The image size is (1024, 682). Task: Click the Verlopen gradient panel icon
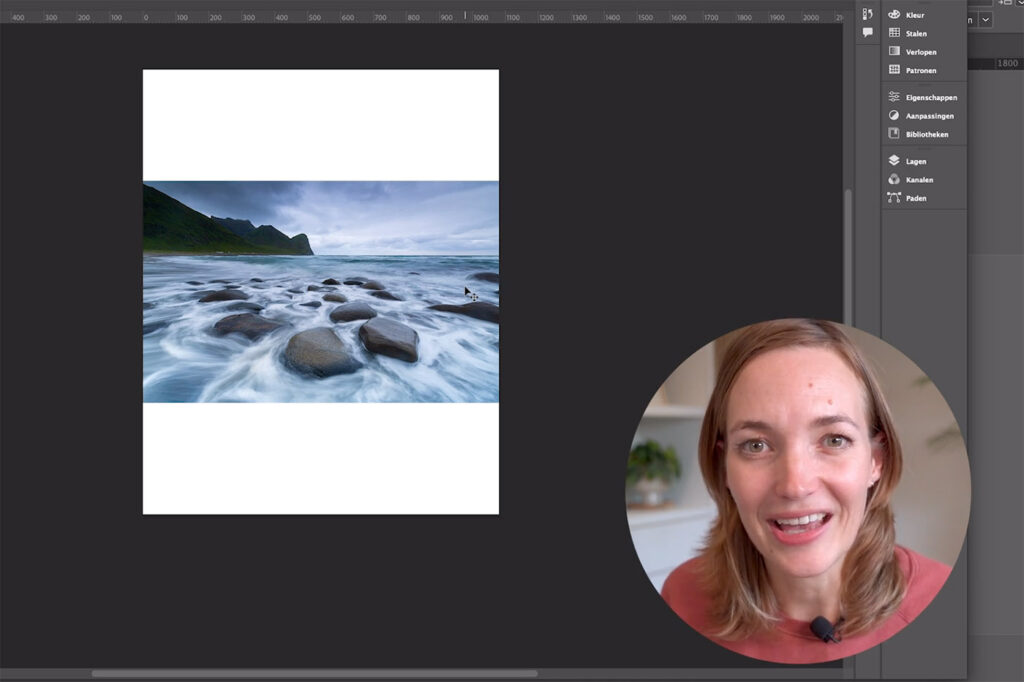point(894,51)
